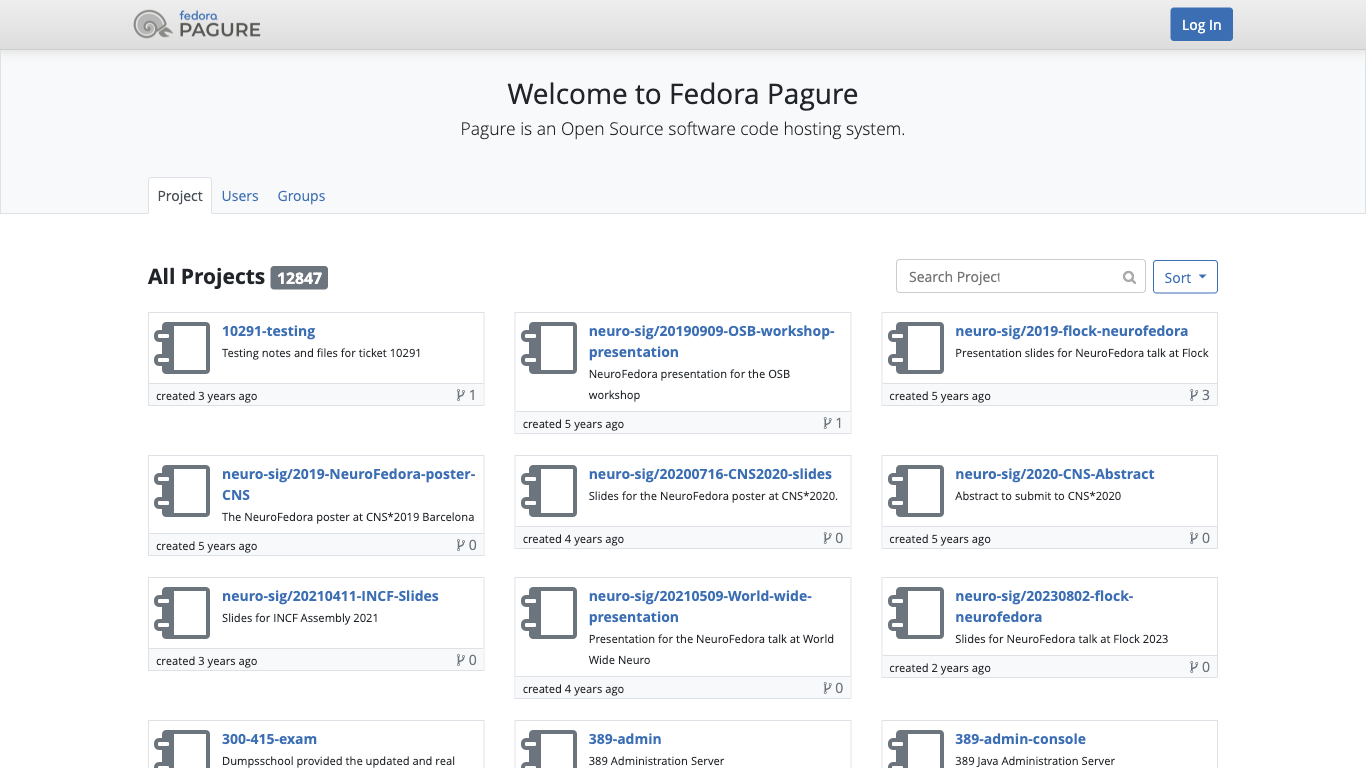Click 'The NeuroFedora poster at CNS*2019 Barcelona'

coord(348,517)
